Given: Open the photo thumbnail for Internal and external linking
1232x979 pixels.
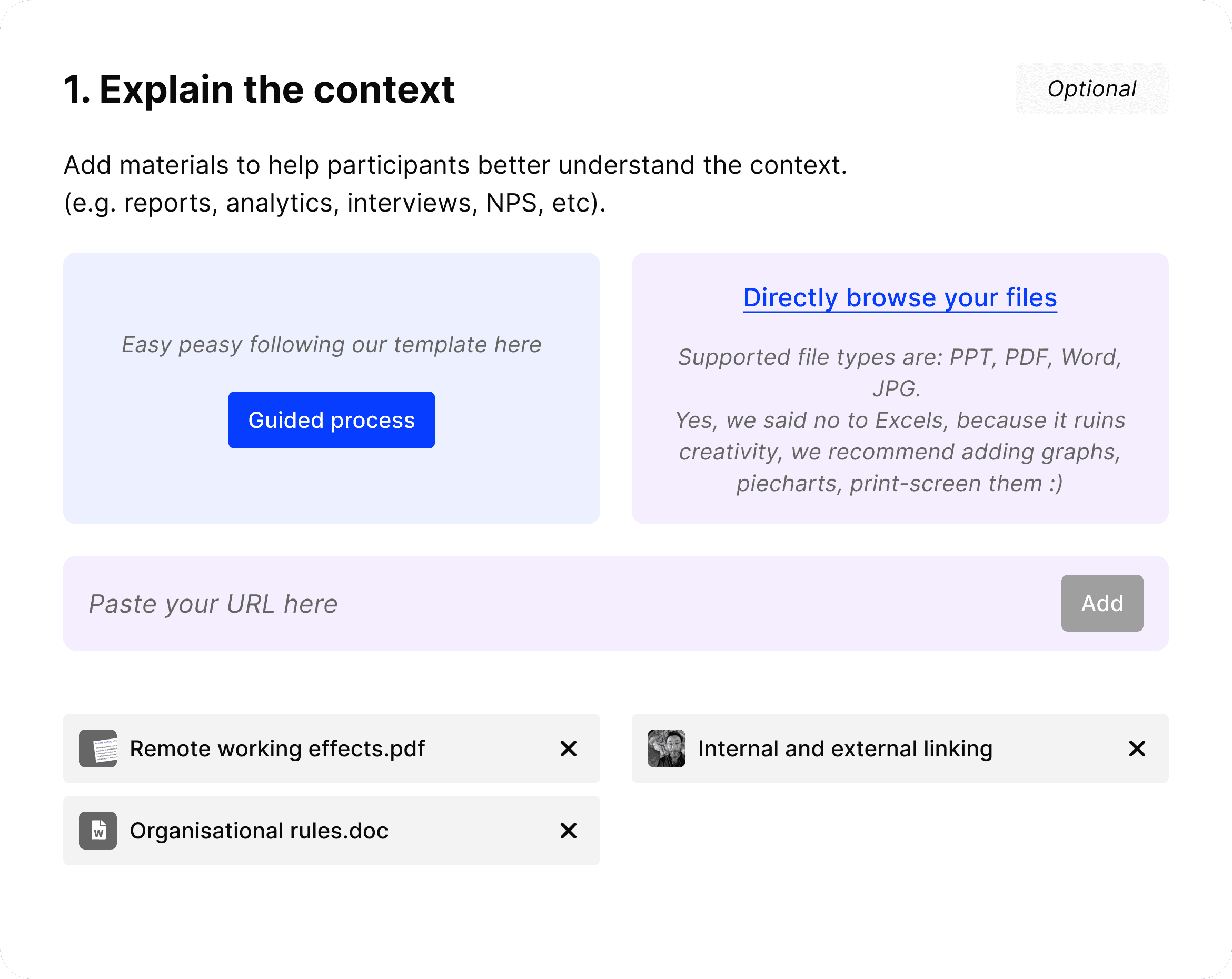Looking at the screenshot, I should coord(665,748).
